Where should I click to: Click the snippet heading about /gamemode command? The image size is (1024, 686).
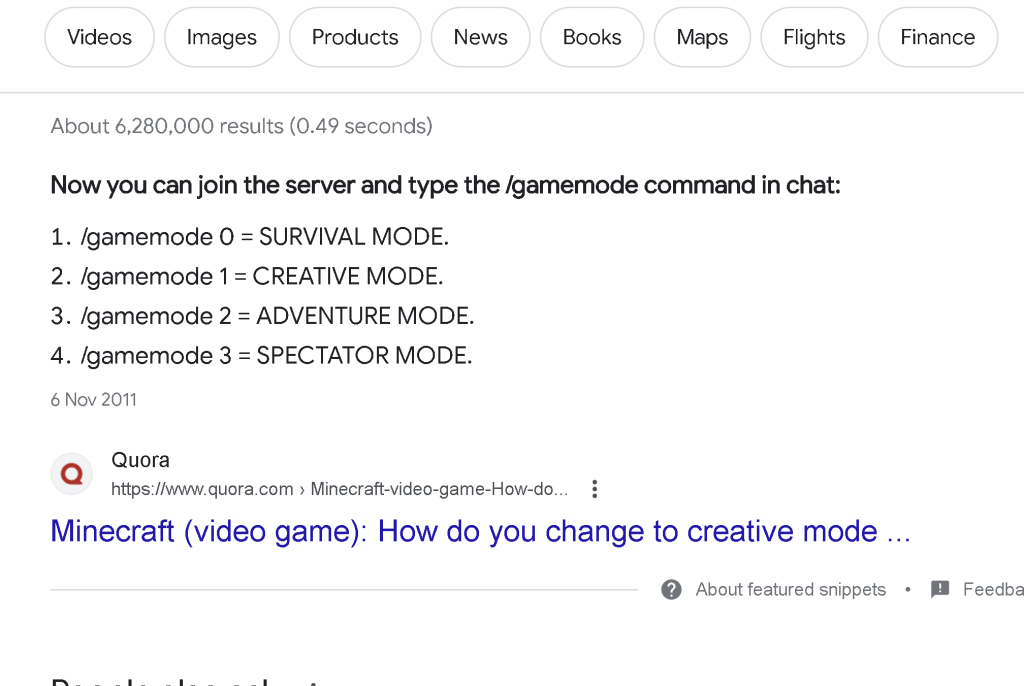pyautogui.click(x=445, y=185)
